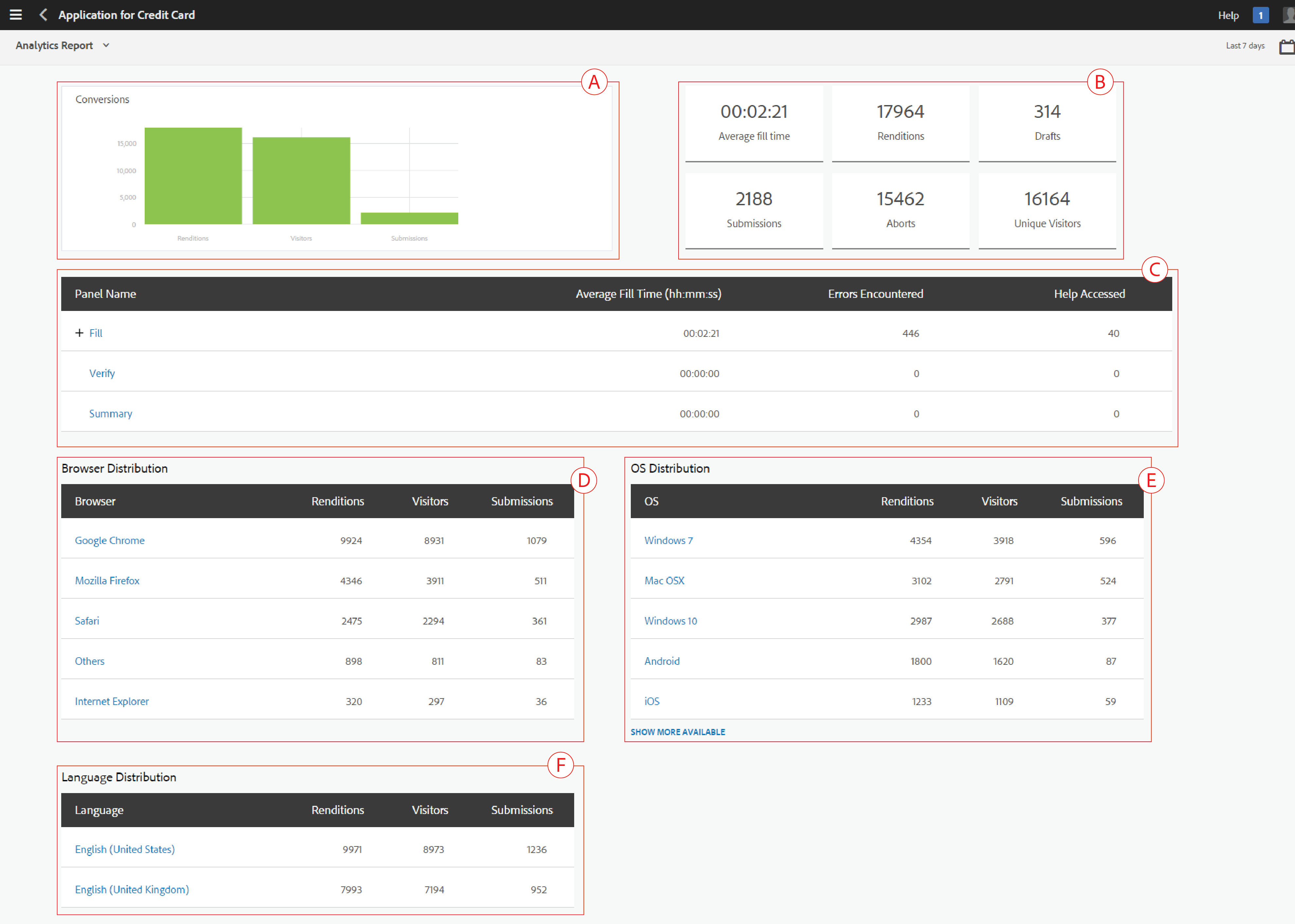
Task: Click the back arrow icon
Action: (43, 15)
